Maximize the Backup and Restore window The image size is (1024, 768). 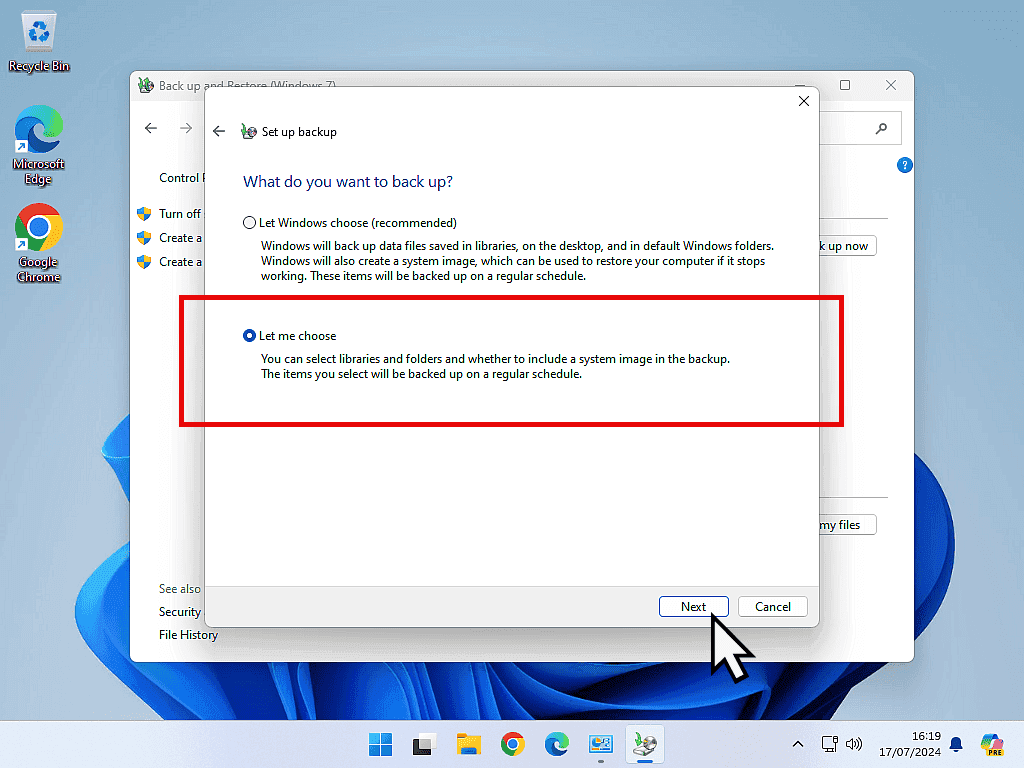[845, 85]
